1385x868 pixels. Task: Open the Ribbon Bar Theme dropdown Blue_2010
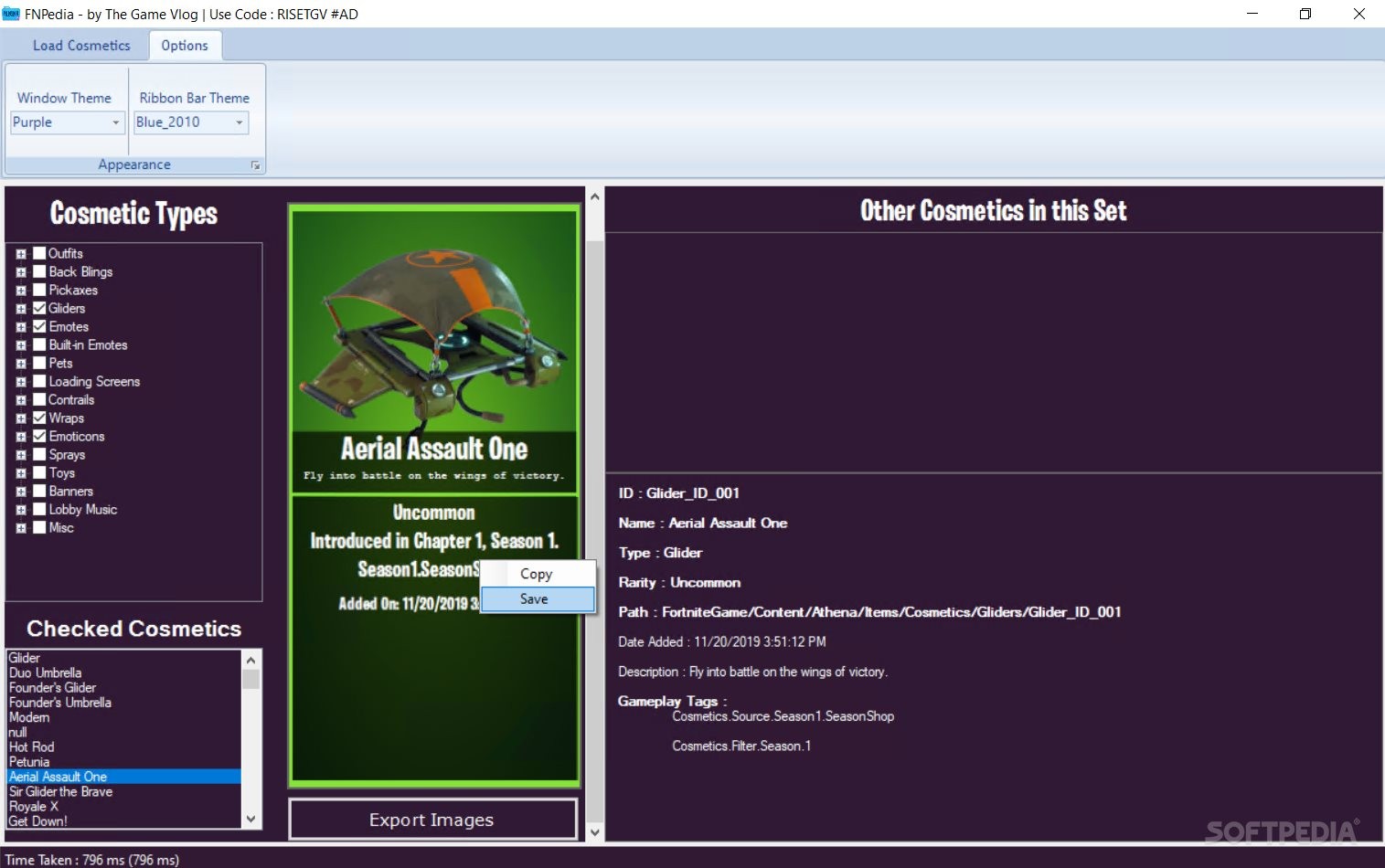pyautogui.click(x=191, y=122)
